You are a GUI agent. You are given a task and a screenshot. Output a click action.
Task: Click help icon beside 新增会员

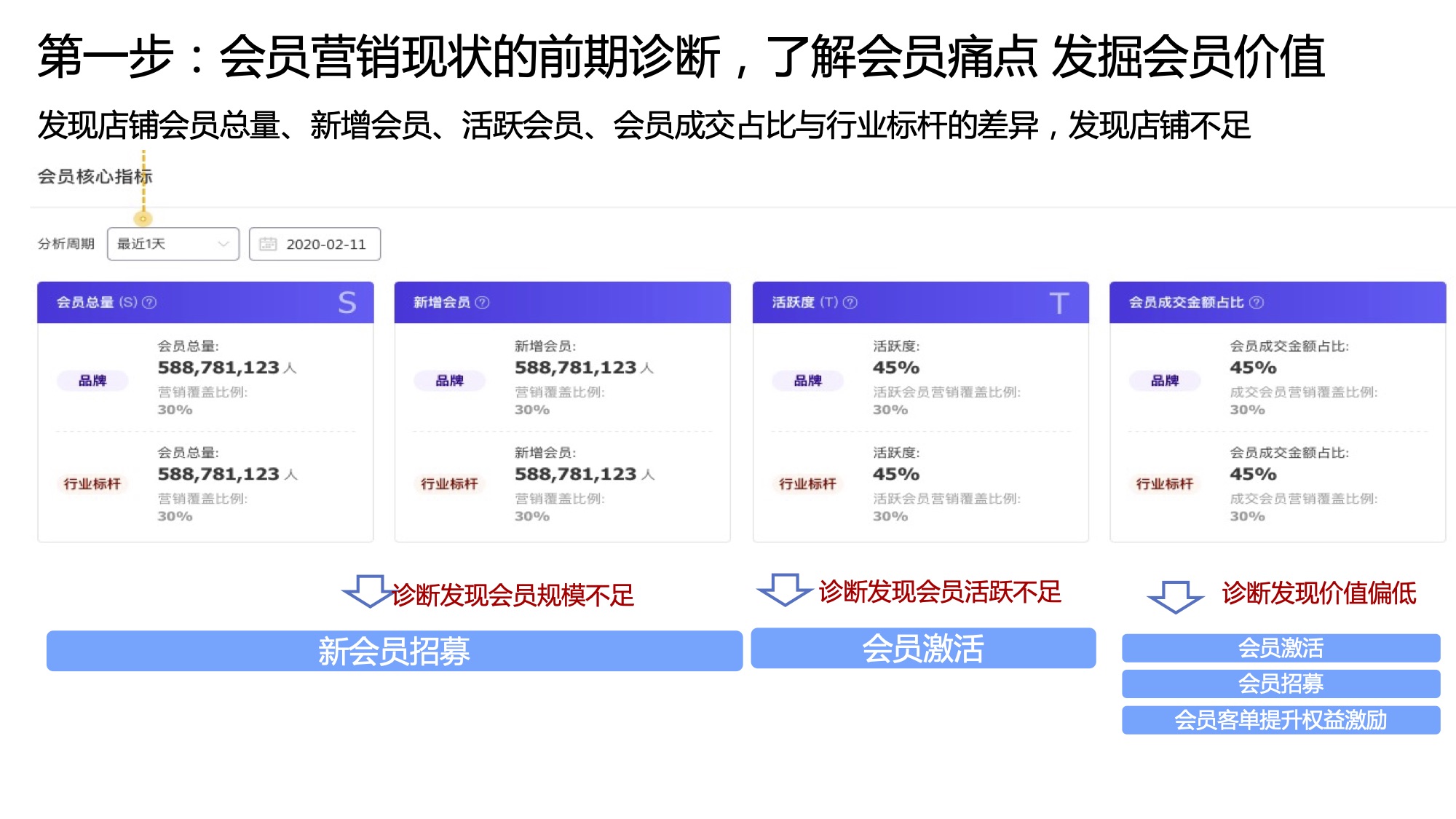(x=482, y=302)
